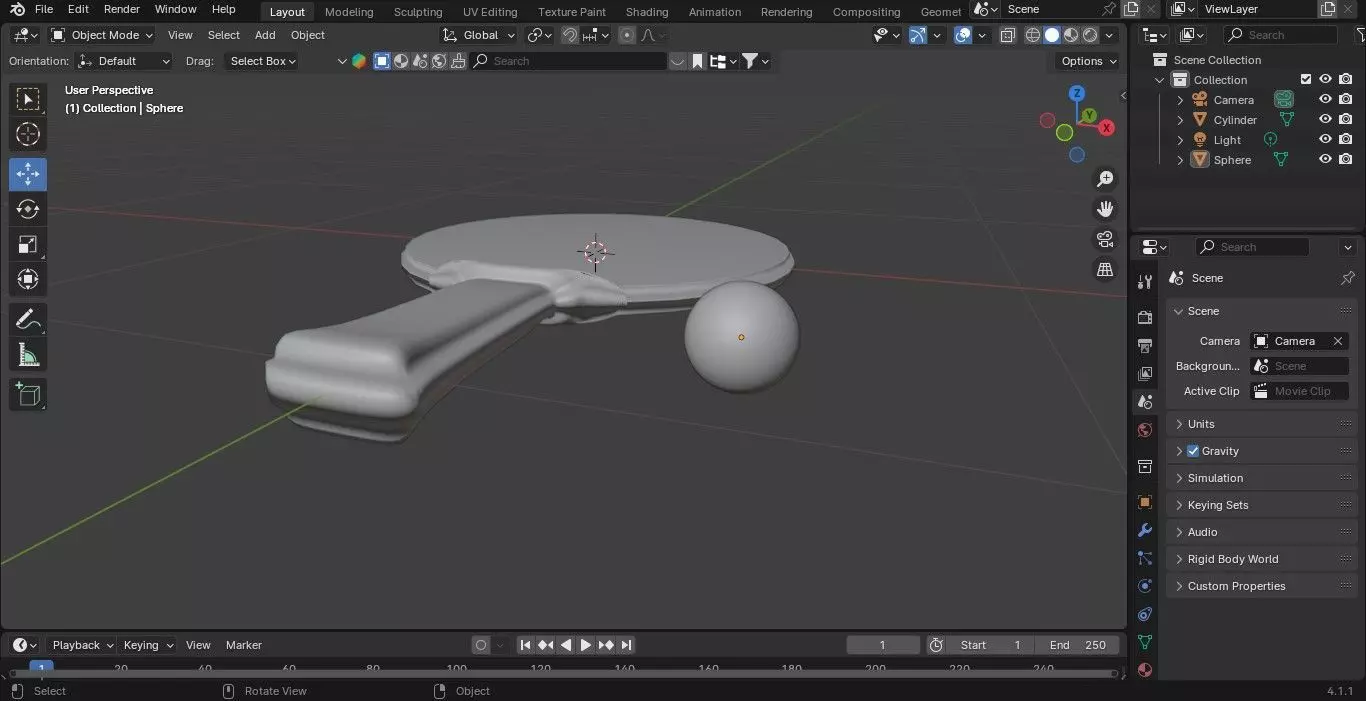The image size is (1366, 701).
Task: Expand the Cylinder tree item
Action: (1180, 120)
